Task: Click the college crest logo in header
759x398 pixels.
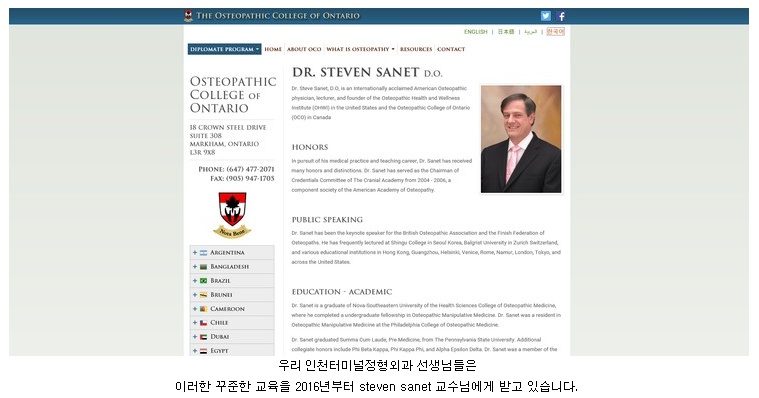Action: (x=188, y=15)
